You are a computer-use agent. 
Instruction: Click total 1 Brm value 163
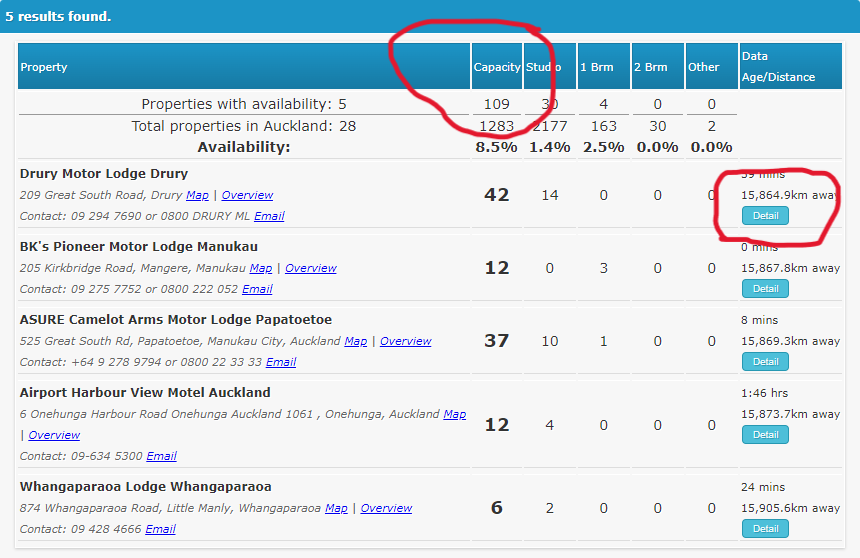pos(603,126)
